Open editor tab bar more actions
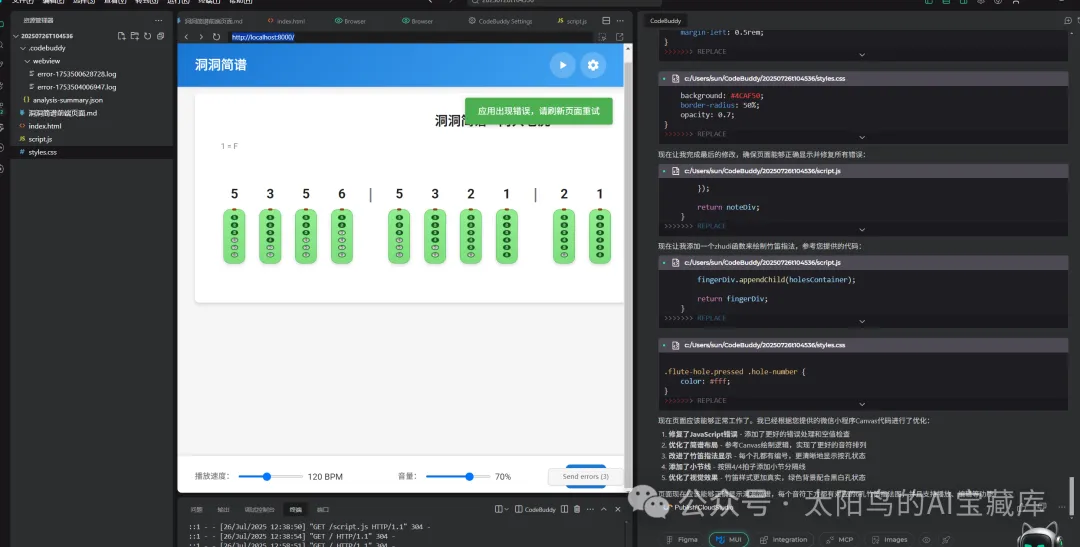This screenshot has width=1080, height=547. (x=620, y=21)
